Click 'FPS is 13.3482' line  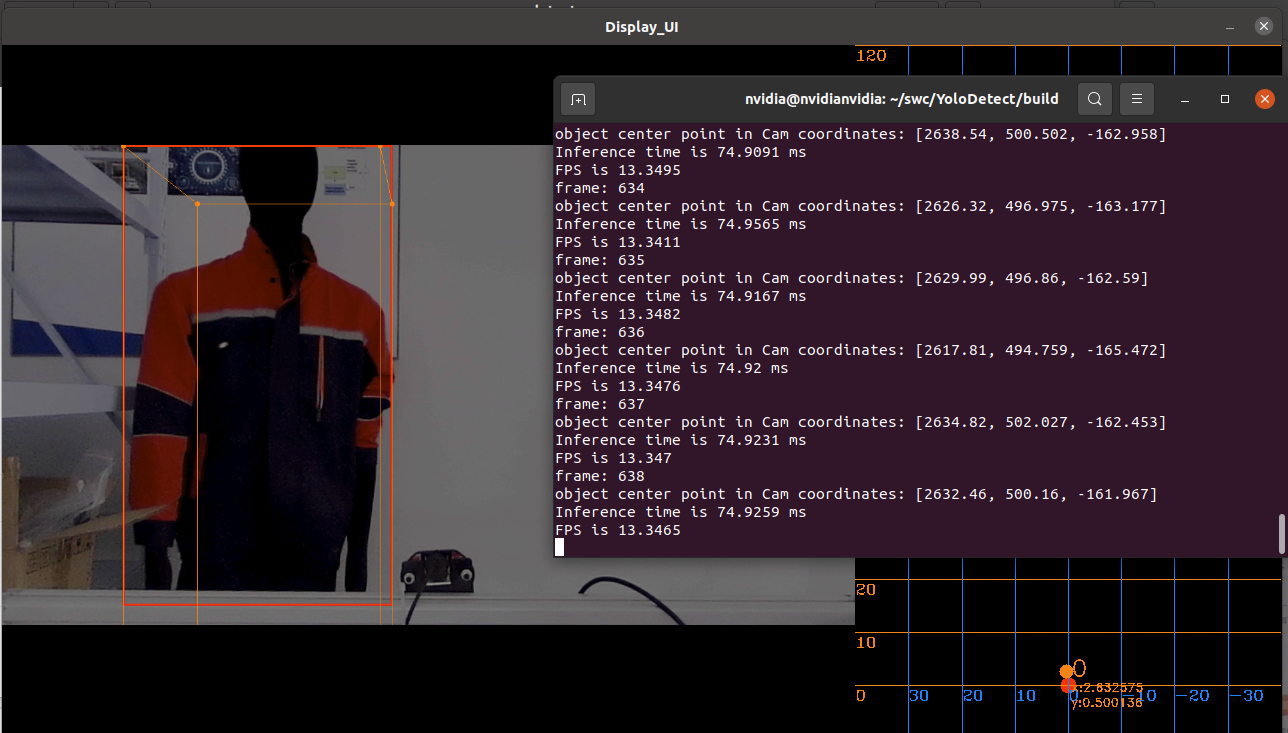coord(618,314)
